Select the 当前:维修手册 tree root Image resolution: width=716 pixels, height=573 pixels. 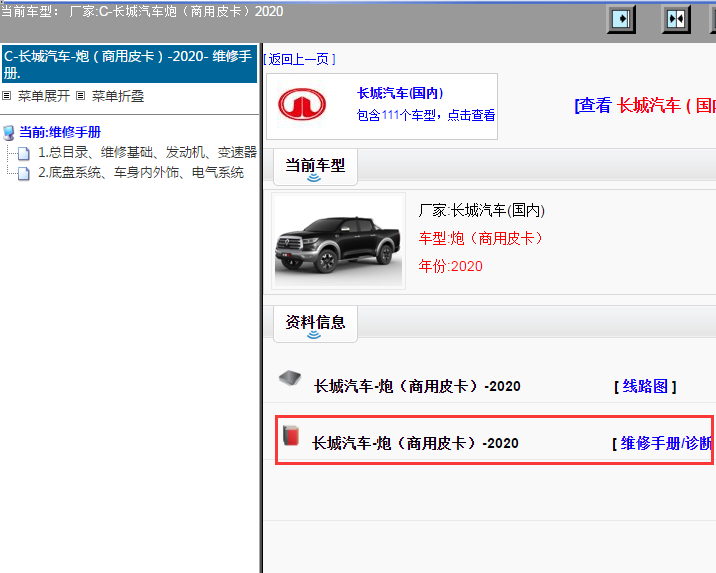pyautogui.click(x=60, y=132)
